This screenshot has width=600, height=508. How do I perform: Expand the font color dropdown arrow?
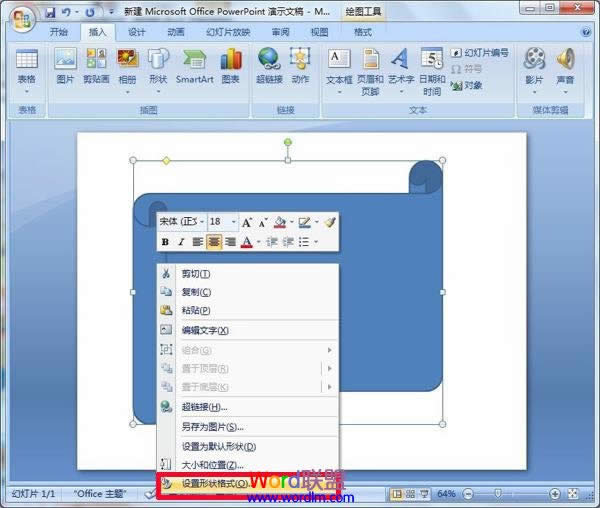[259, 242]
